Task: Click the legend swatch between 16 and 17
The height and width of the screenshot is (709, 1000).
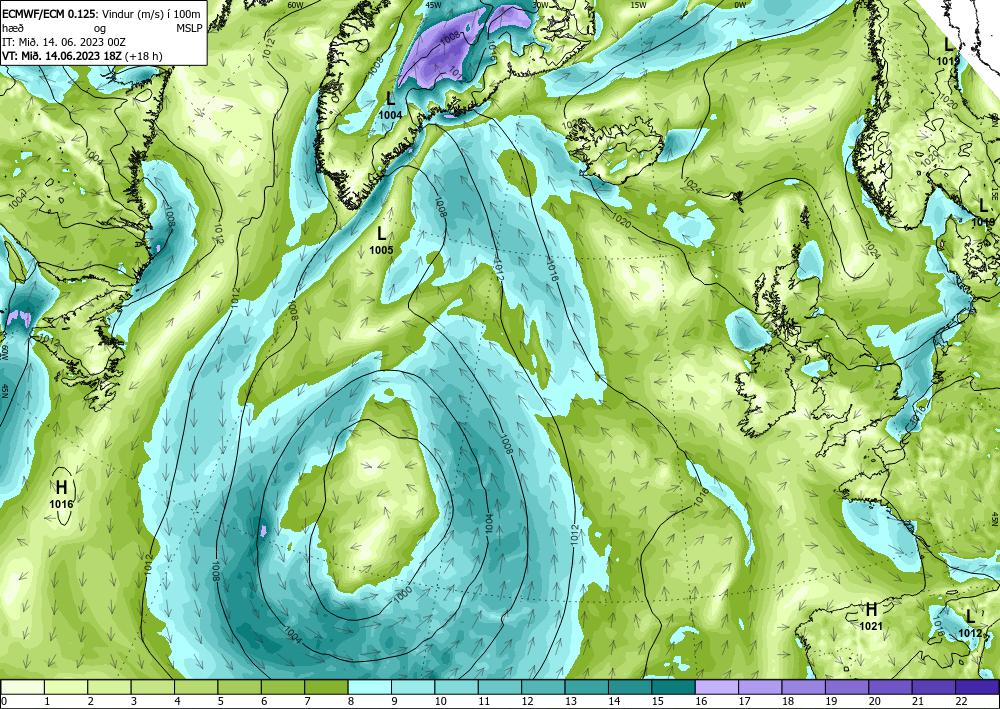Action: 716,687
